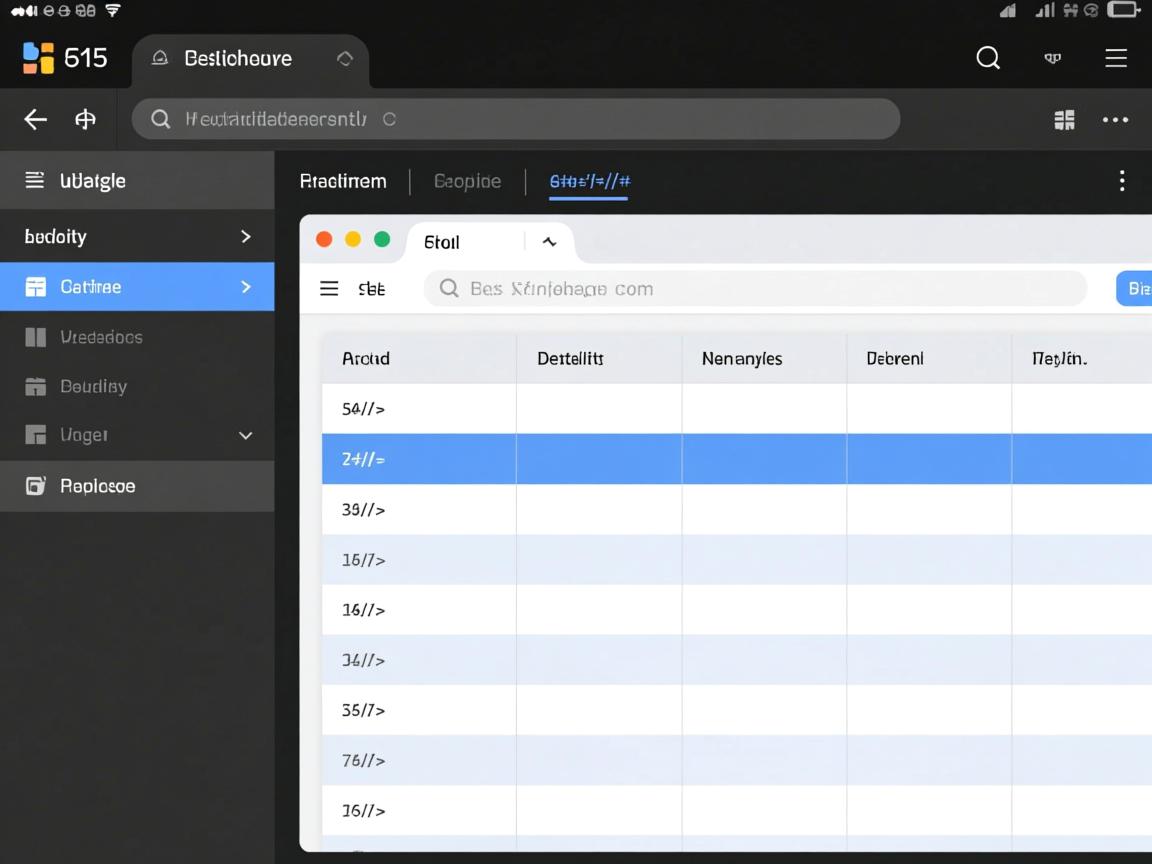Image resolution: width=1152 pixels, height=864 pixels.
Task: Expand the Uoget sidebar dropdown arrow
Action: pyautogui.click(x=246, y=436)
